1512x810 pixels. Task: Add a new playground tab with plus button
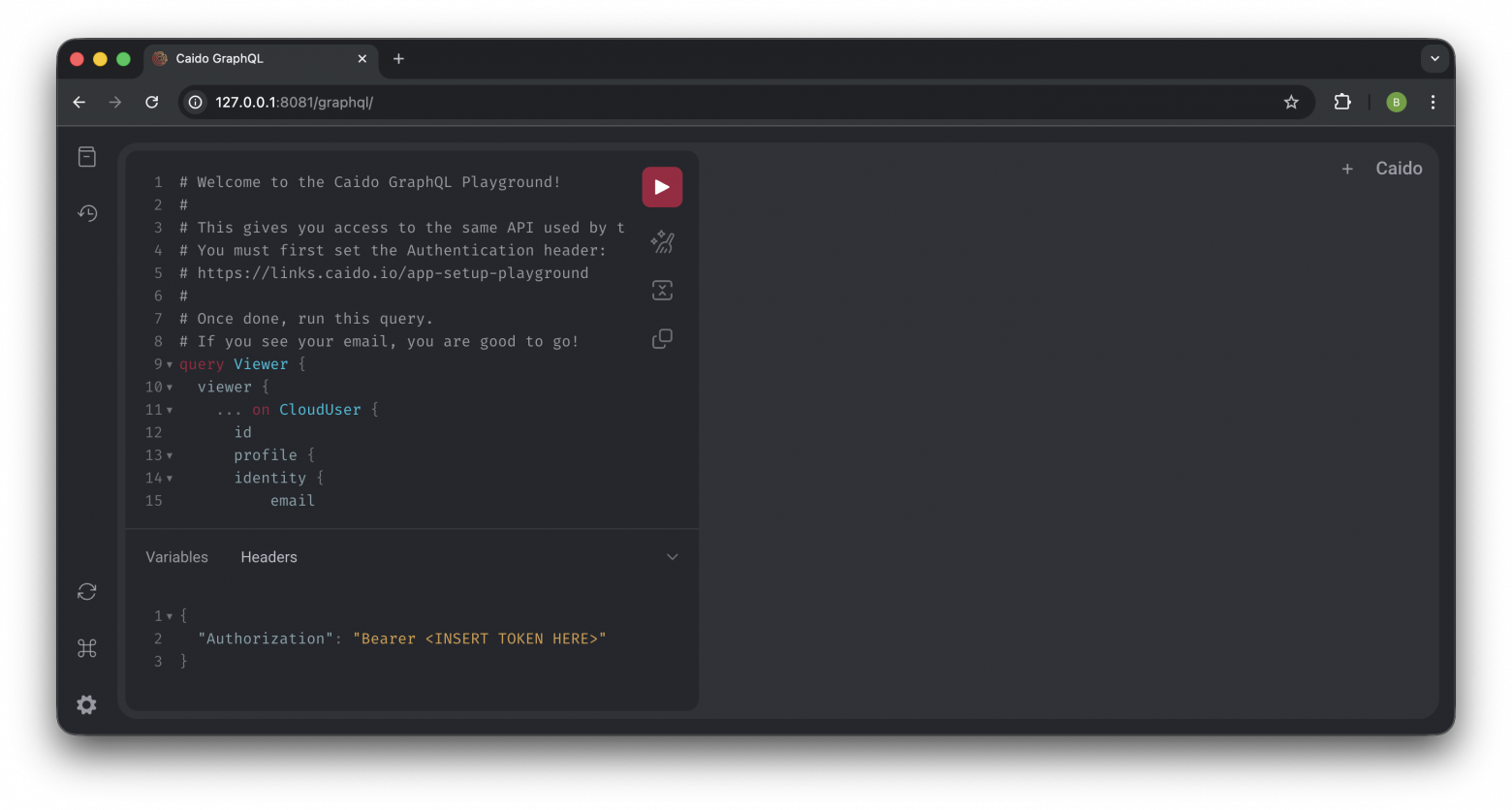point(1347,168)
